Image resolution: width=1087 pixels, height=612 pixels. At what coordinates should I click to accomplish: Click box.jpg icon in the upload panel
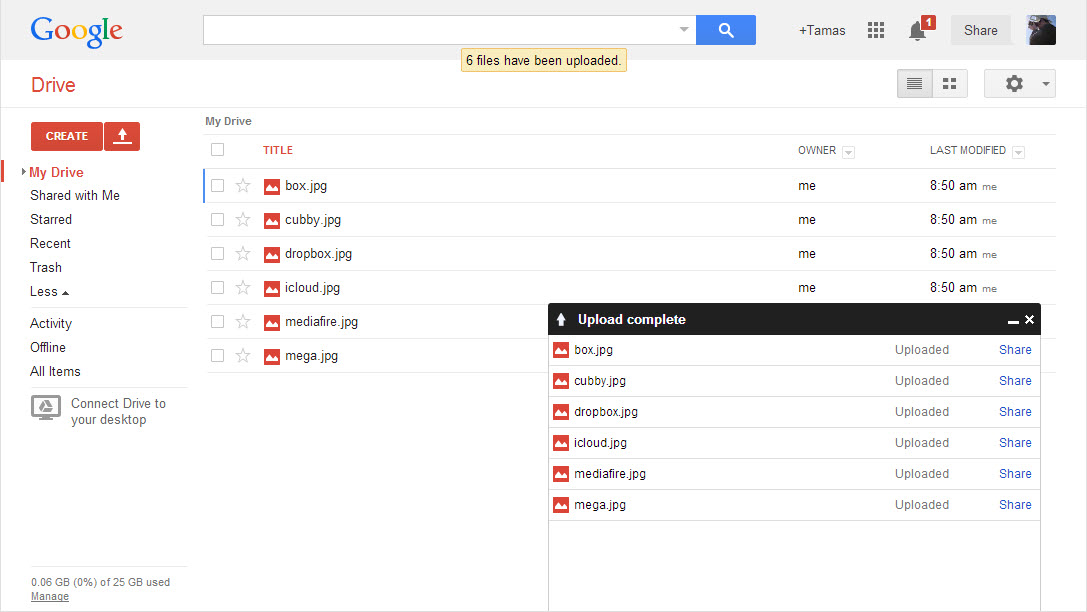point(561,350)
